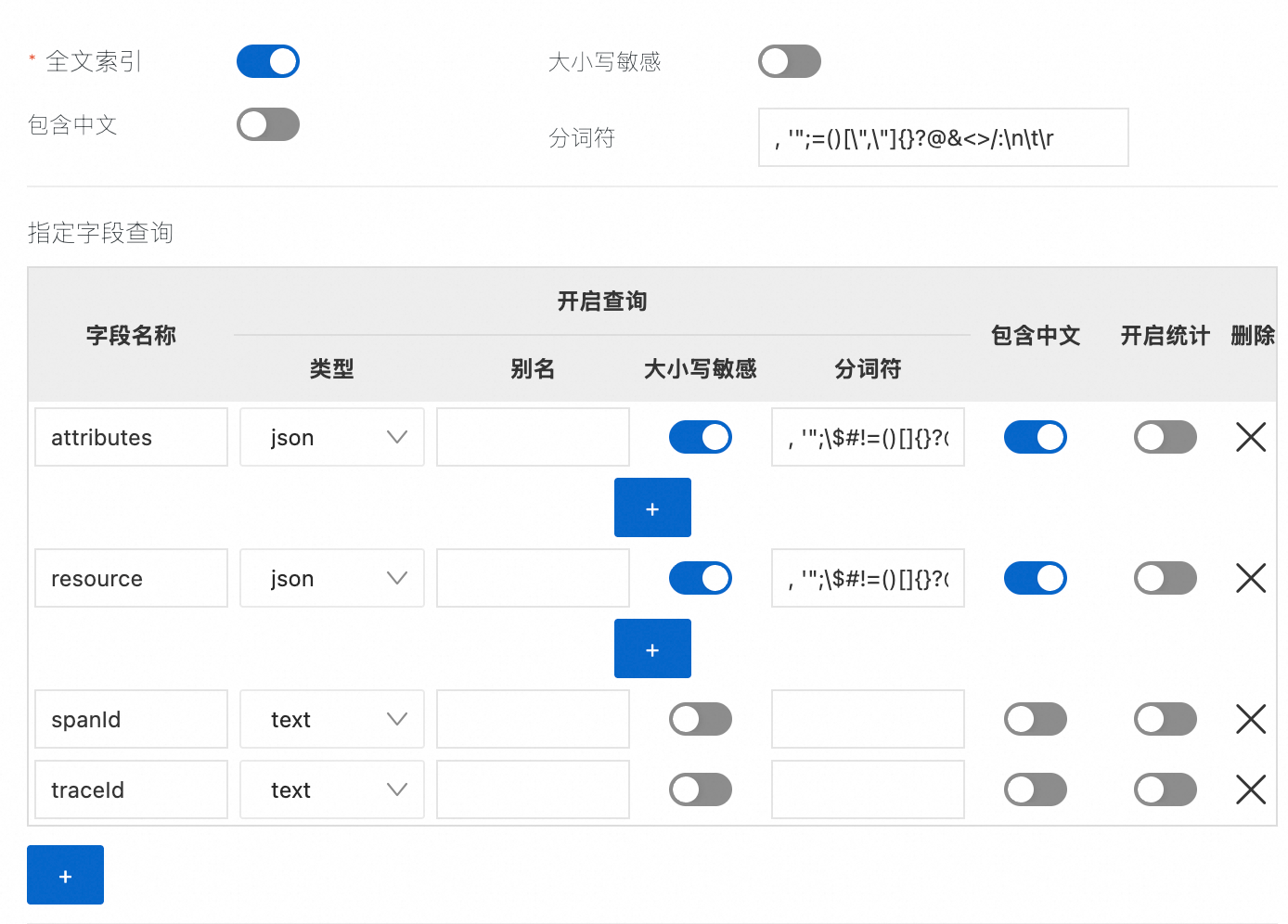Edit the traceId field name box
This screenshot has height=924, width=1288.
(131, 789)
